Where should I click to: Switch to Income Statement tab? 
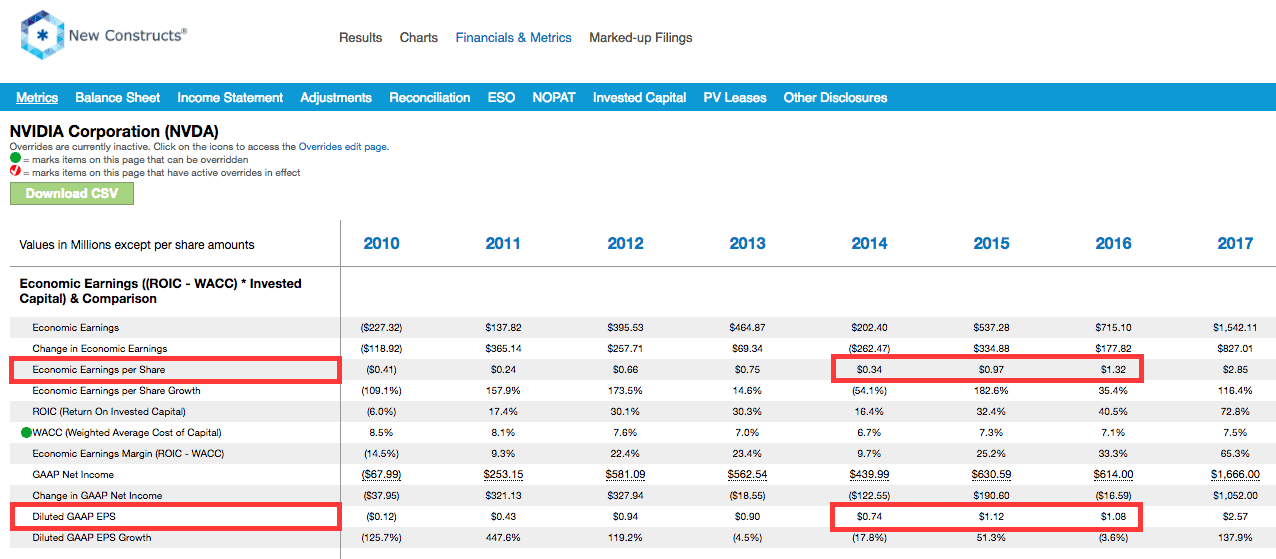pyautogui.click(x=230, y=97)
